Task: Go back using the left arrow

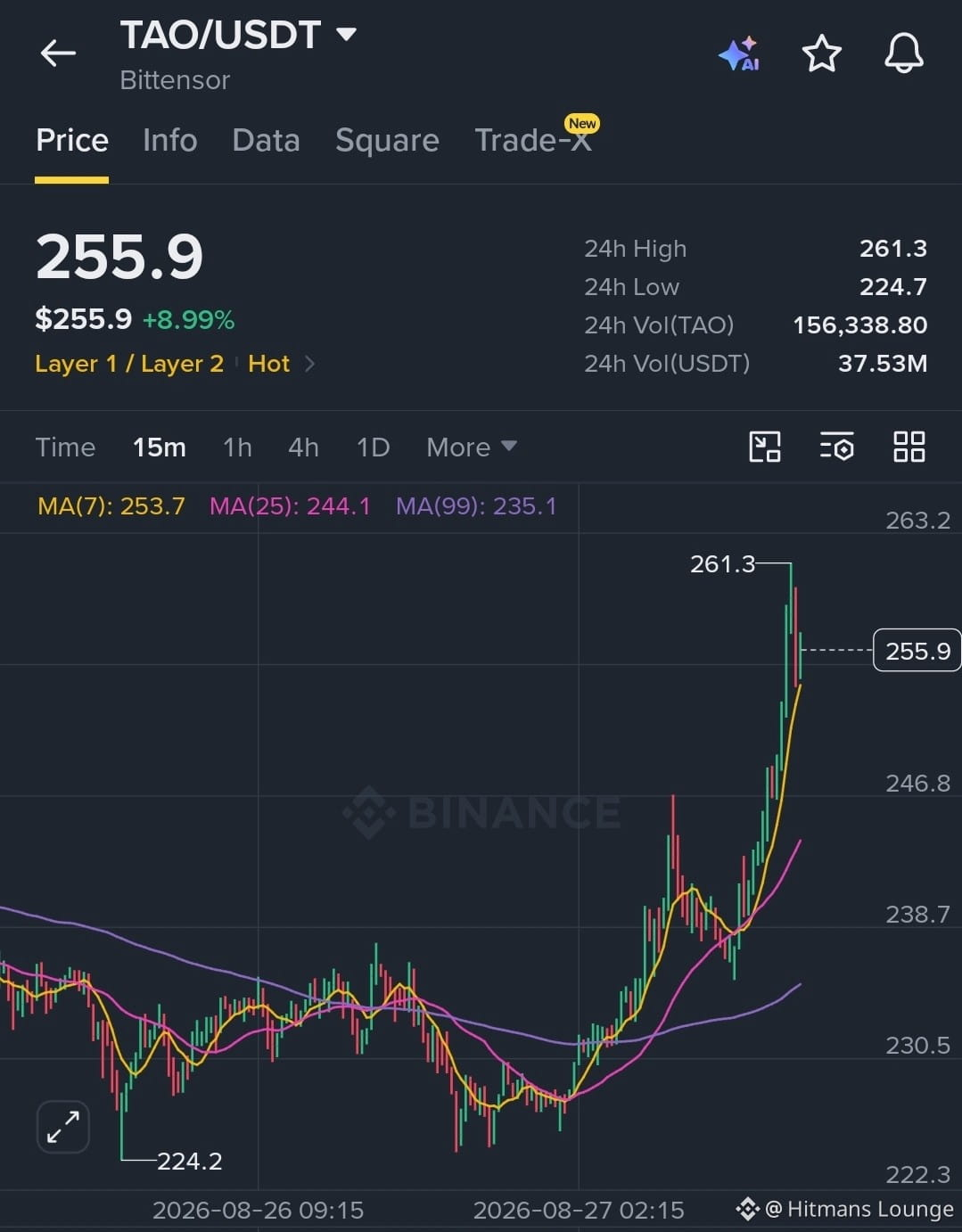Action: 58,53
